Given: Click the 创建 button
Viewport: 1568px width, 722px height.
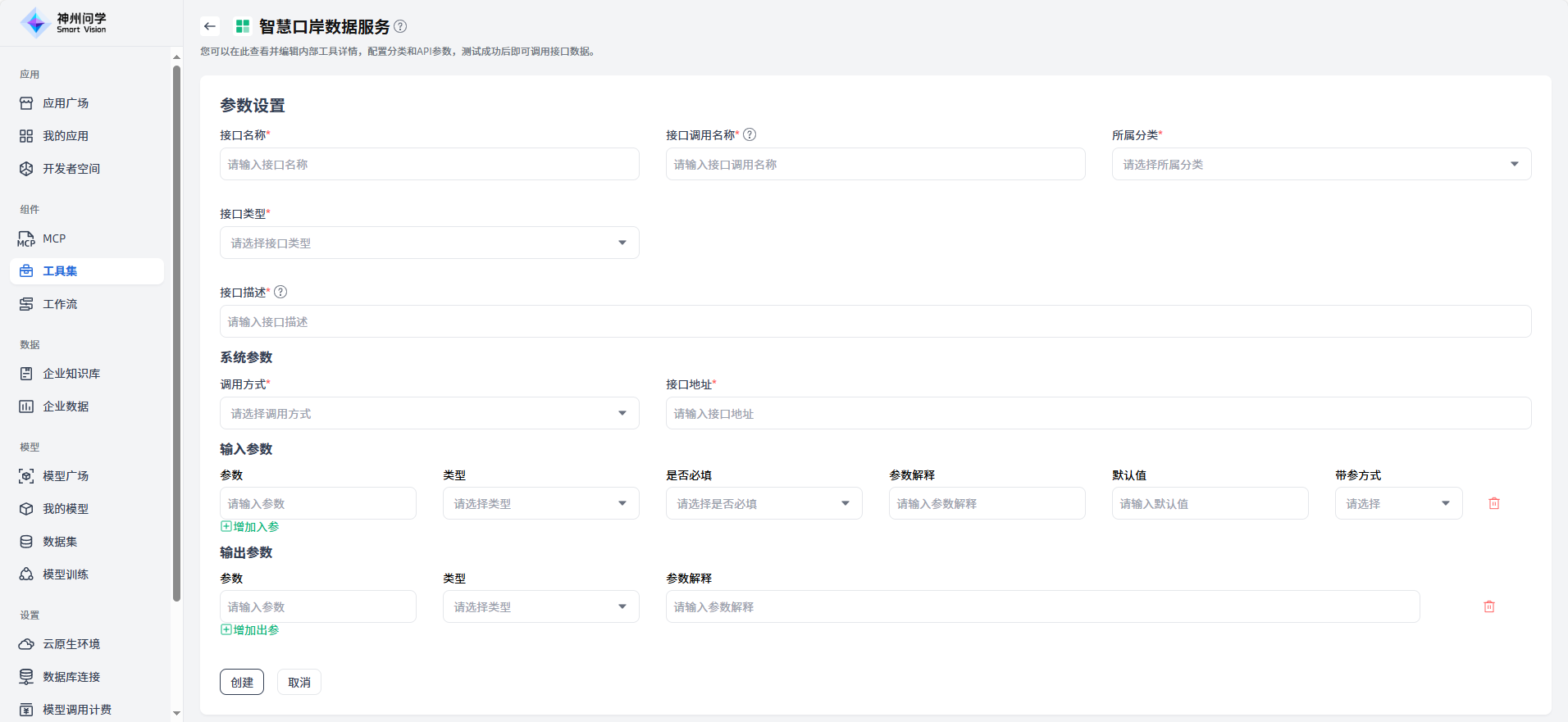Looking at the screenshot, I should 241,682.
